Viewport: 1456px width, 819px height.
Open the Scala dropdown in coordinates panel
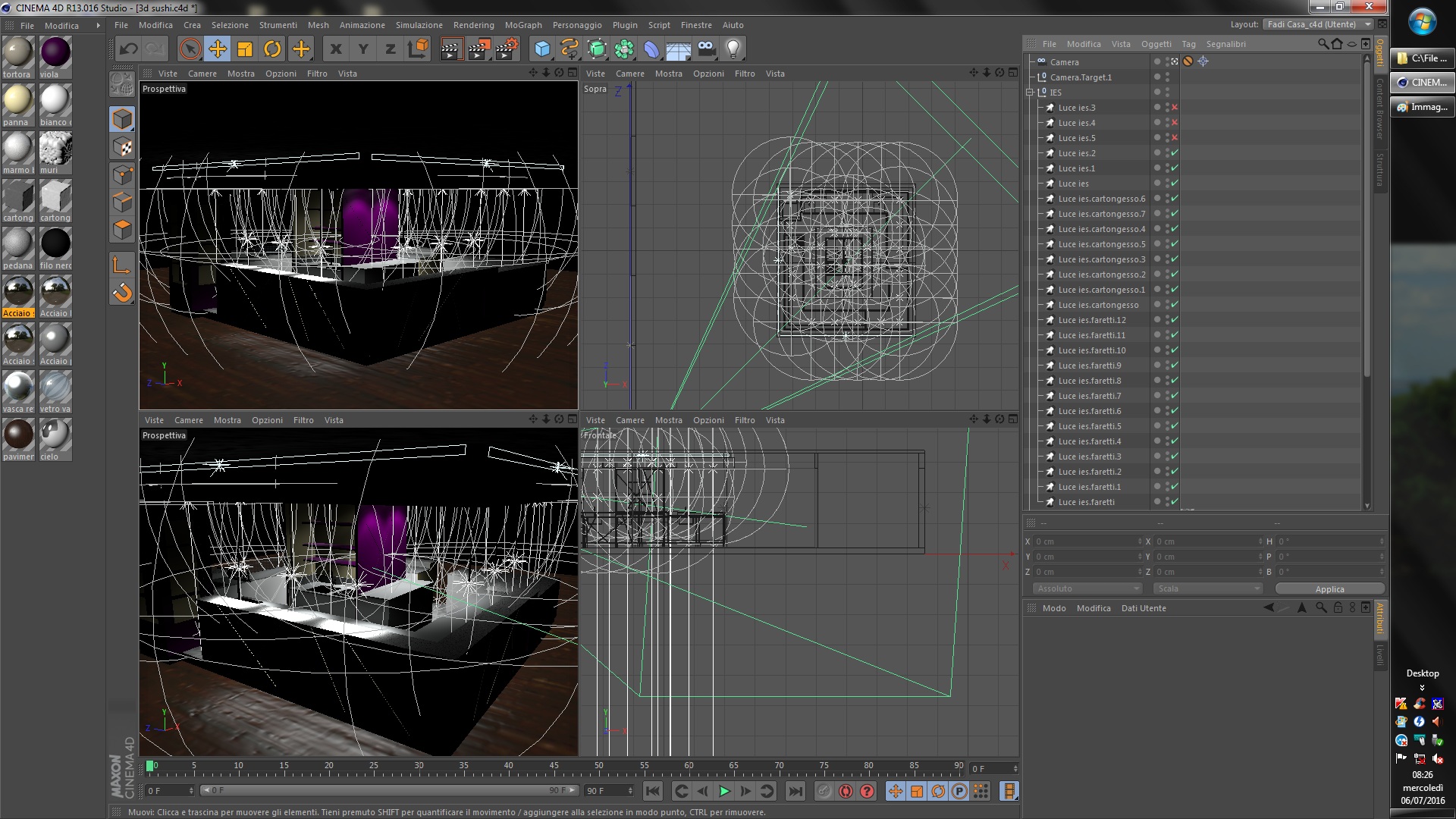[1207, 588]
